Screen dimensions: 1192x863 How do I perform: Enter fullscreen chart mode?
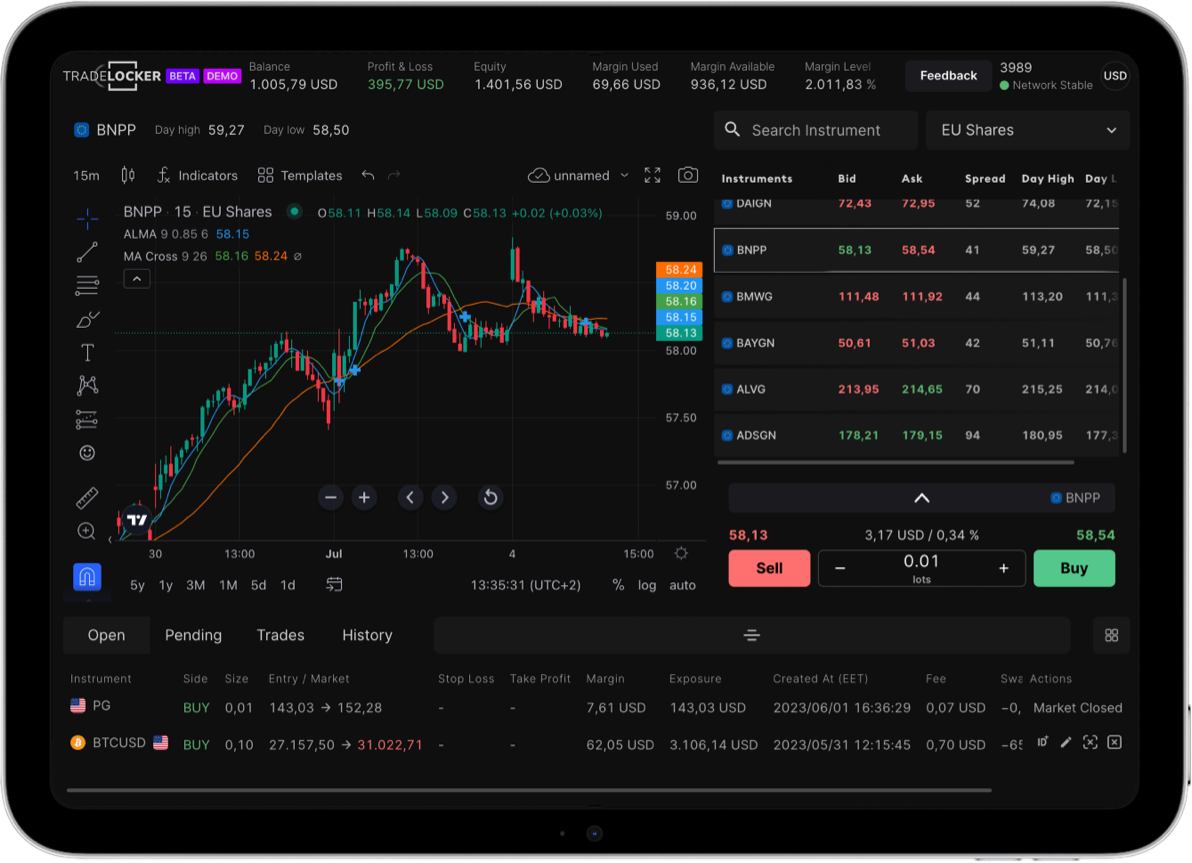click(652, 176)
